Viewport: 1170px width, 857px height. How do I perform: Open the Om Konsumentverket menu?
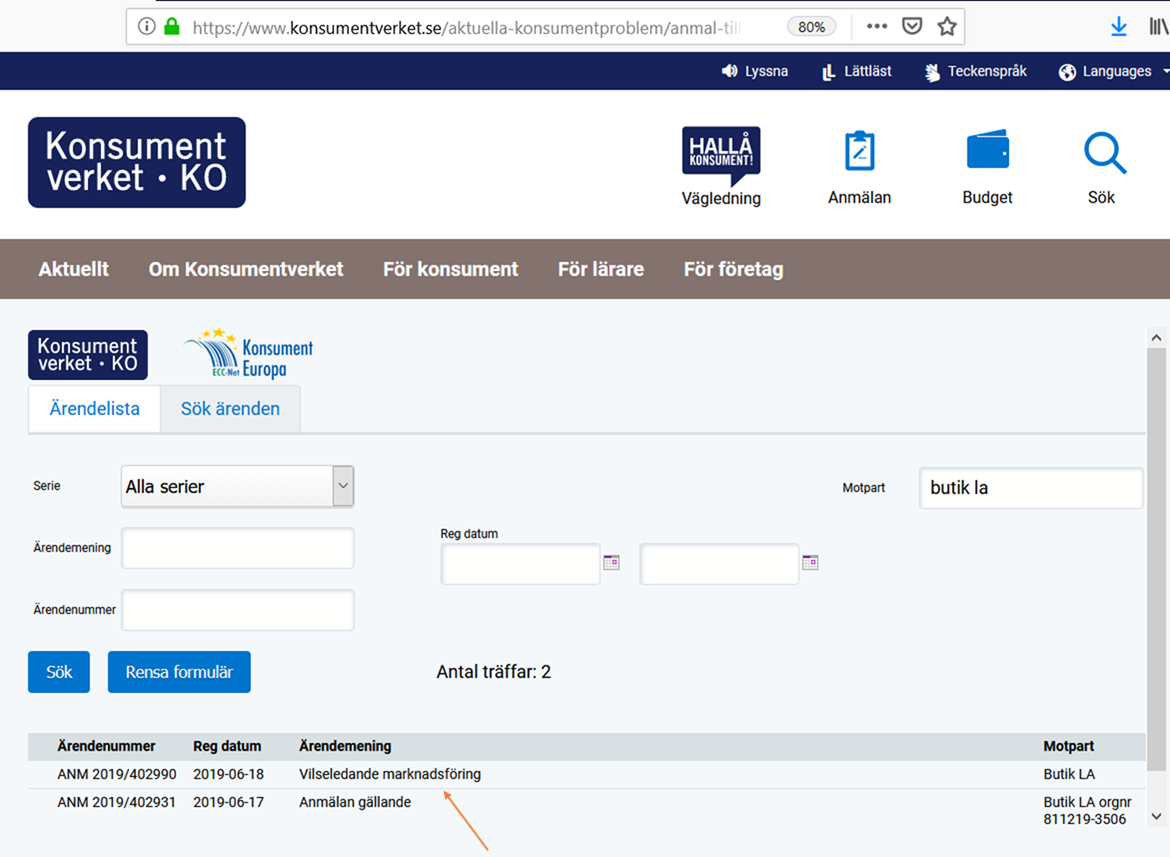coord(245,269)
